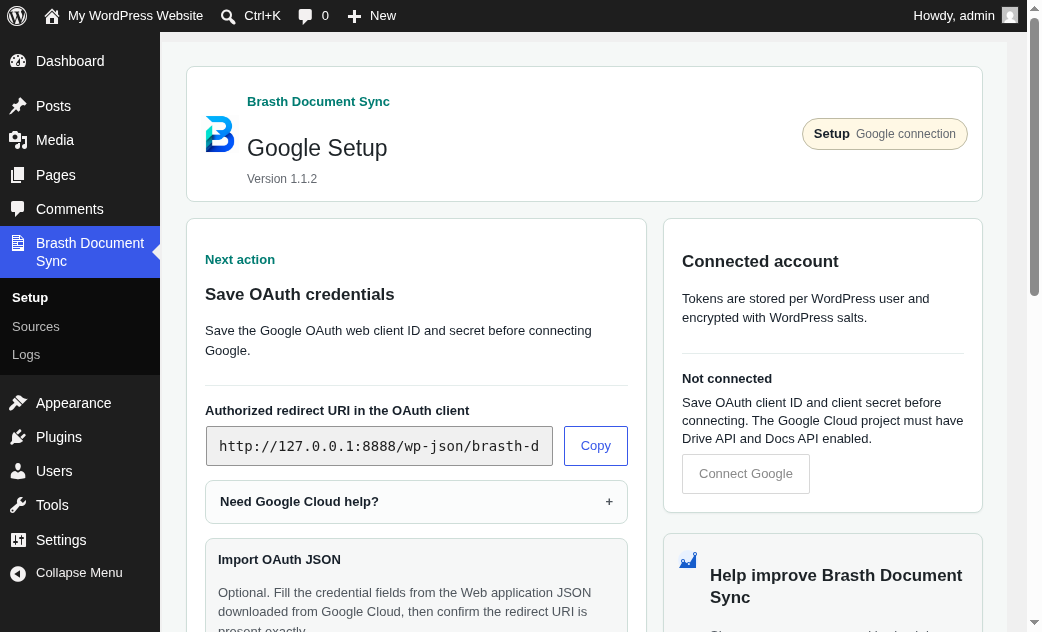Viewport: 1042px width, 632px height.
Task: Click the Plugins plug icon
Action: tap(18, 437)
